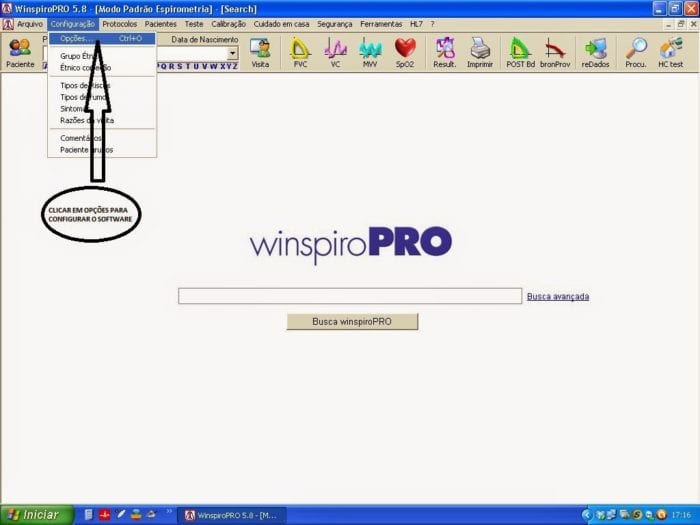The image size is (700, 525).
Task: Select Paciente grupos menu entry
Action: click(102, 150)
